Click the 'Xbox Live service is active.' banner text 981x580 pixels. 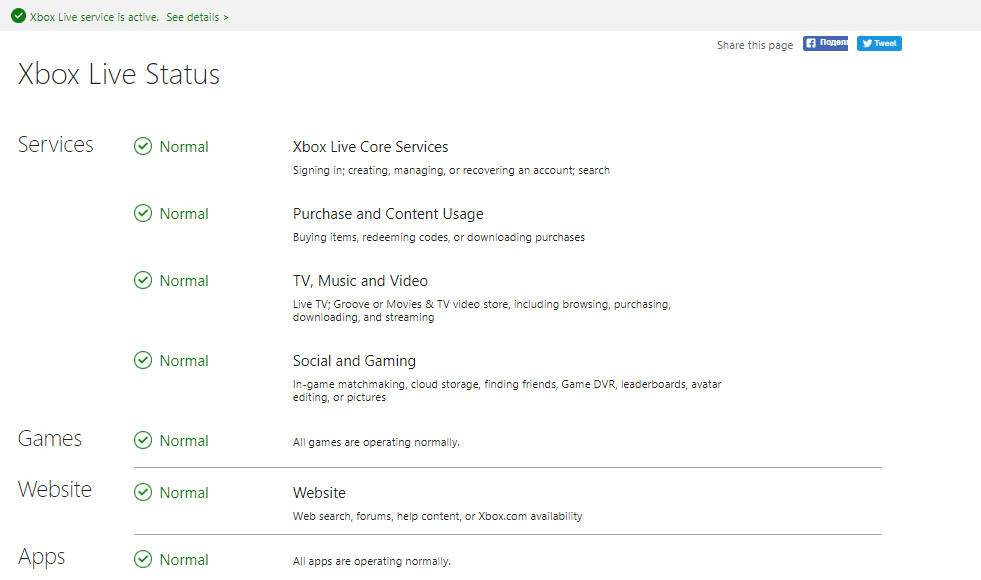click(94, 18)
